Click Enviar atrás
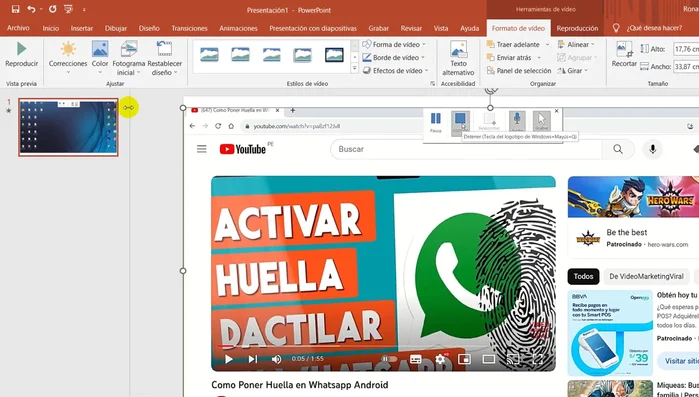Screen dimensions: 699x397 tap(509, 57)
